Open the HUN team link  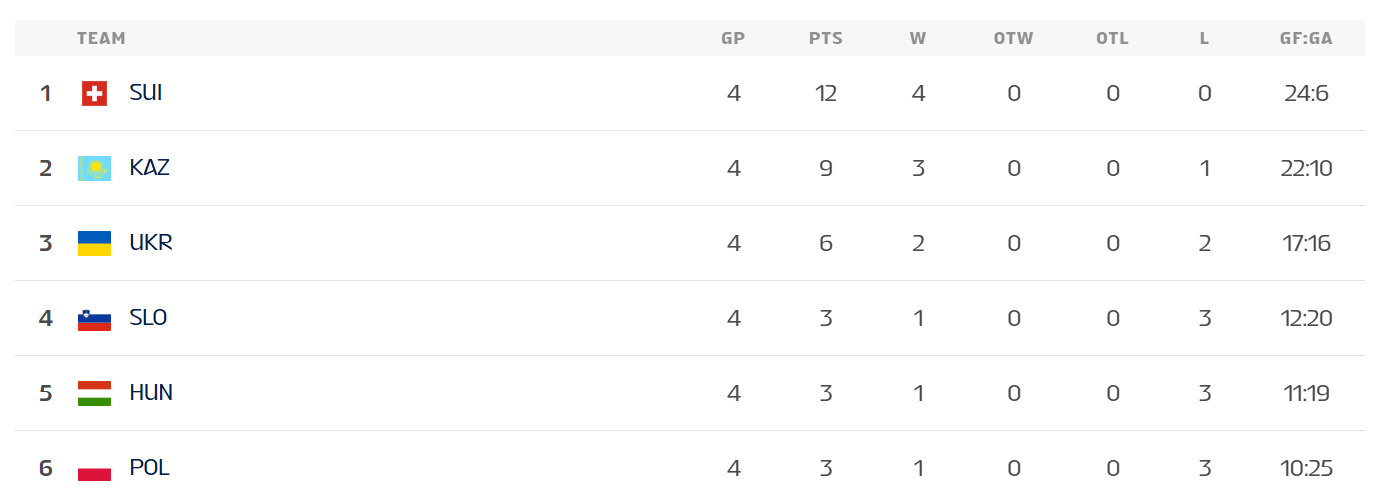(x=151, y=393)
